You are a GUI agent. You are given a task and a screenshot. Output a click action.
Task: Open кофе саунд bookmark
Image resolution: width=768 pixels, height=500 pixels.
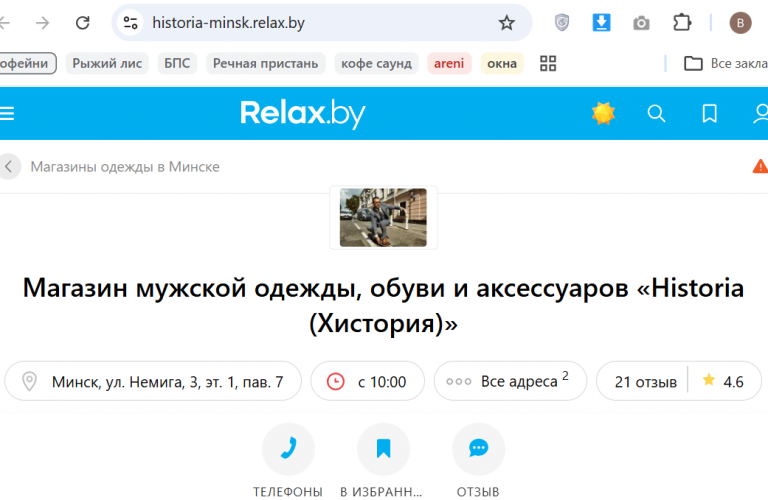(x=376, y=63)
